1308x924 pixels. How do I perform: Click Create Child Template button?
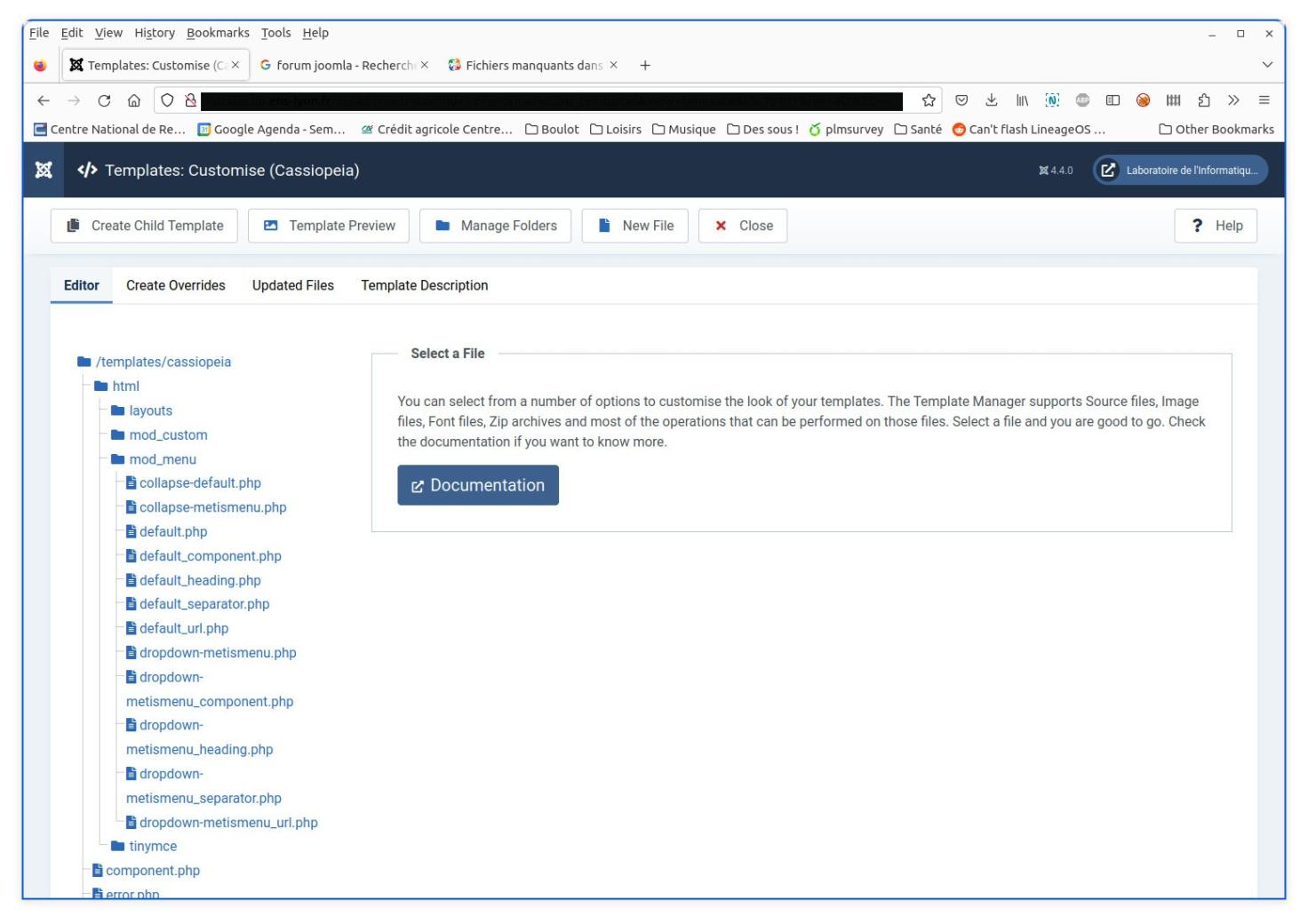[x=144, y=226]
